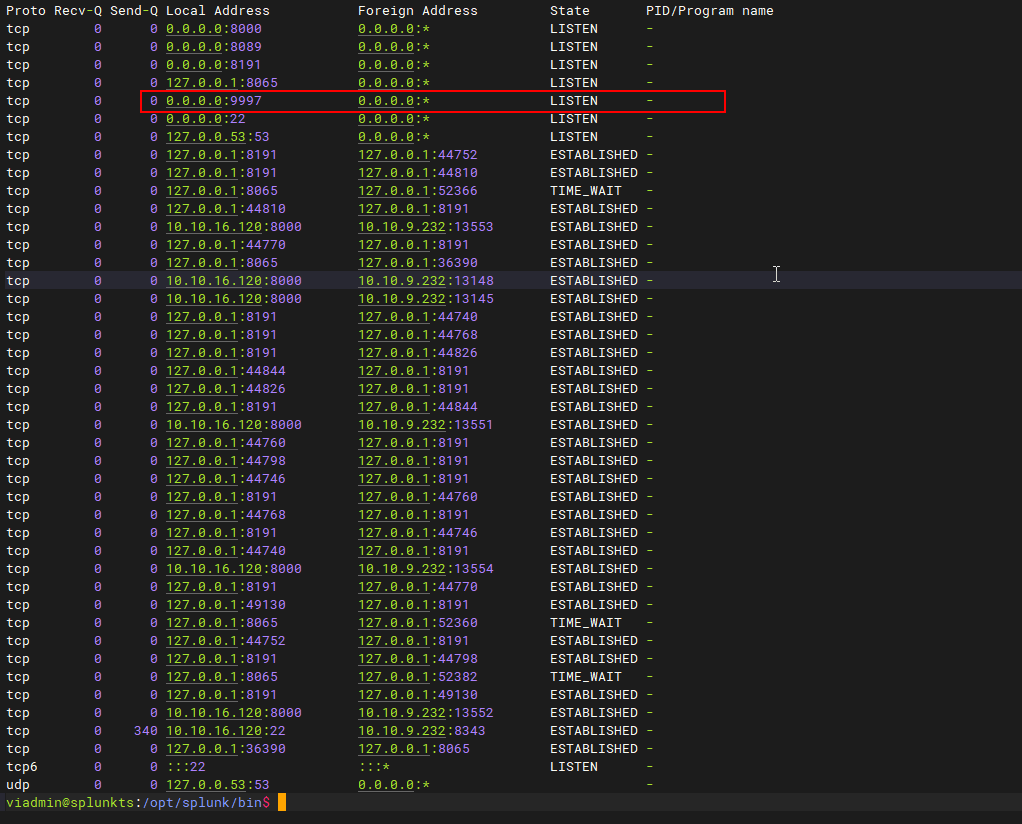Click the udp protocol row label

(18, 785)
